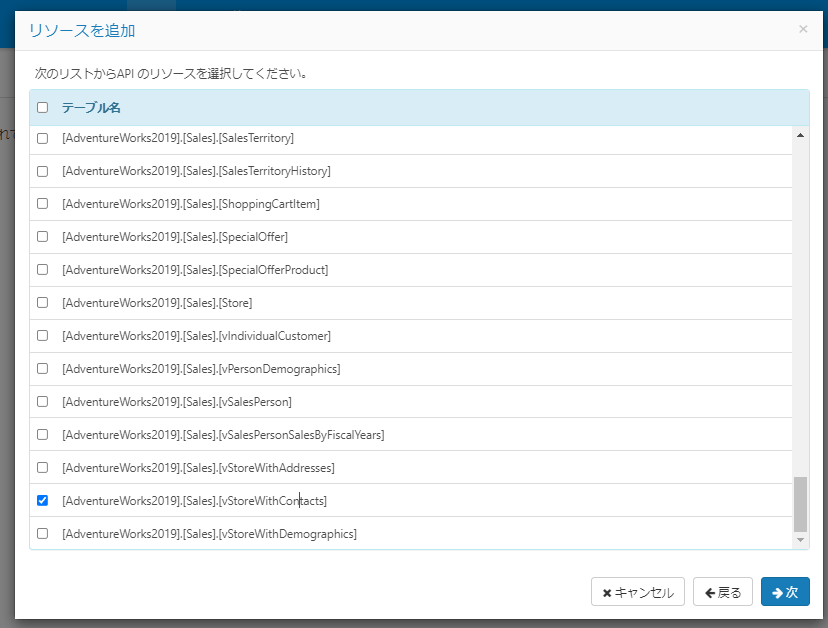828x628 pixels.
Task: Click the scrollbar up arrow
Action: [x=801, y=135]
